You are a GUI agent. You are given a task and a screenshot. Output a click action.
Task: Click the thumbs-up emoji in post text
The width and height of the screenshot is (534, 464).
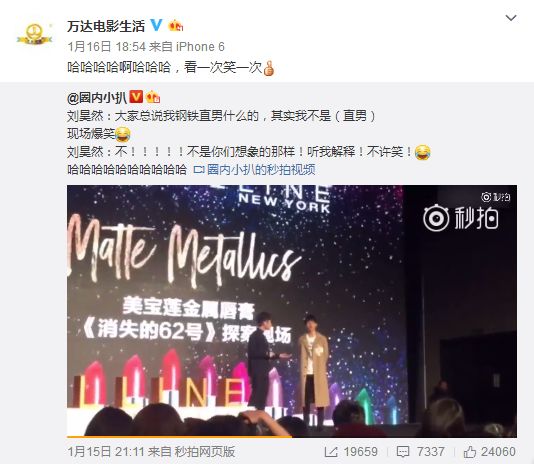pyautogui.click(x=269, y=68)
